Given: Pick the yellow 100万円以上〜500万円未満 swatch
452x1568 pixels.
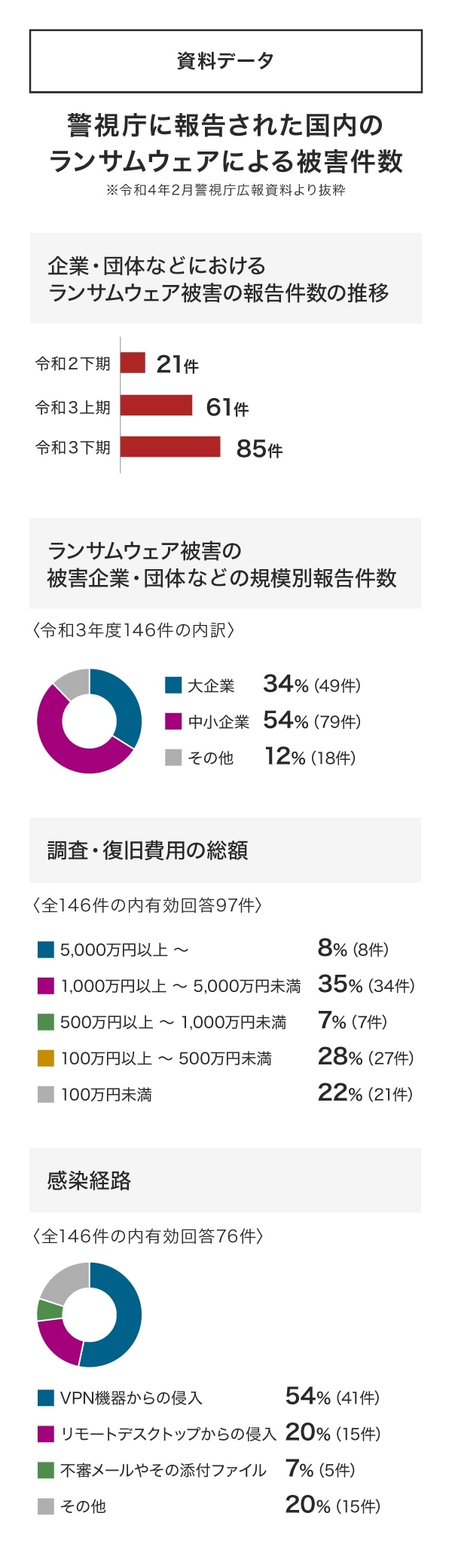Looking at the screenshot, I should coord(46,1058).
